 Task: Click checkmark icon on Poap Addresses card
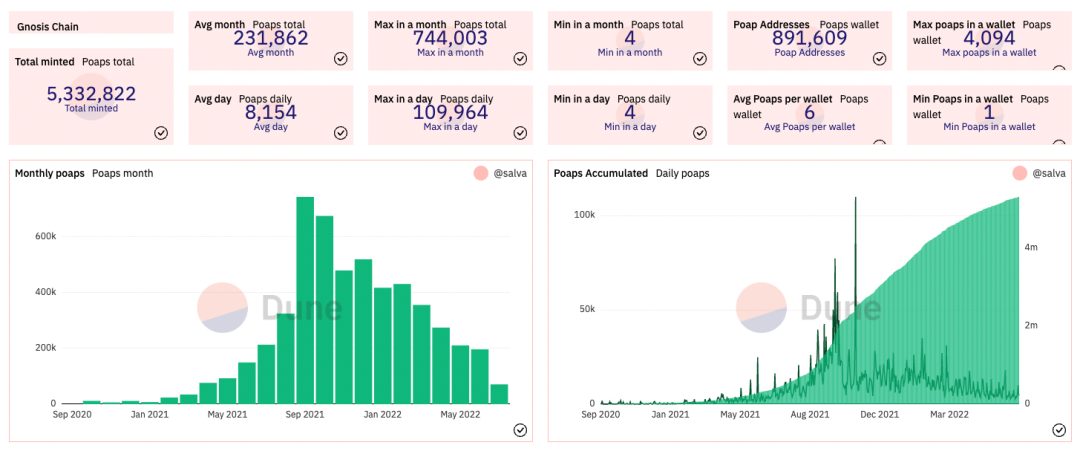pos(880,59)
